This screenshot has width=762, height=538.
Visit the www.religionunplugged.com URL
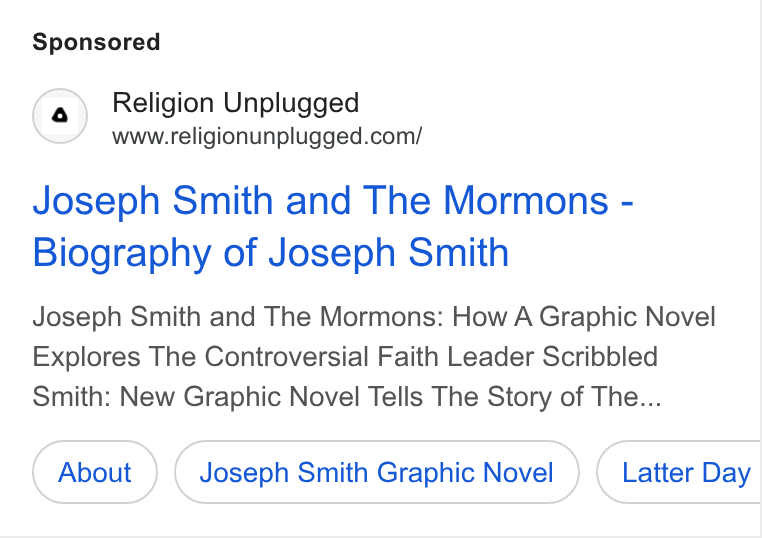pos(267,136)
